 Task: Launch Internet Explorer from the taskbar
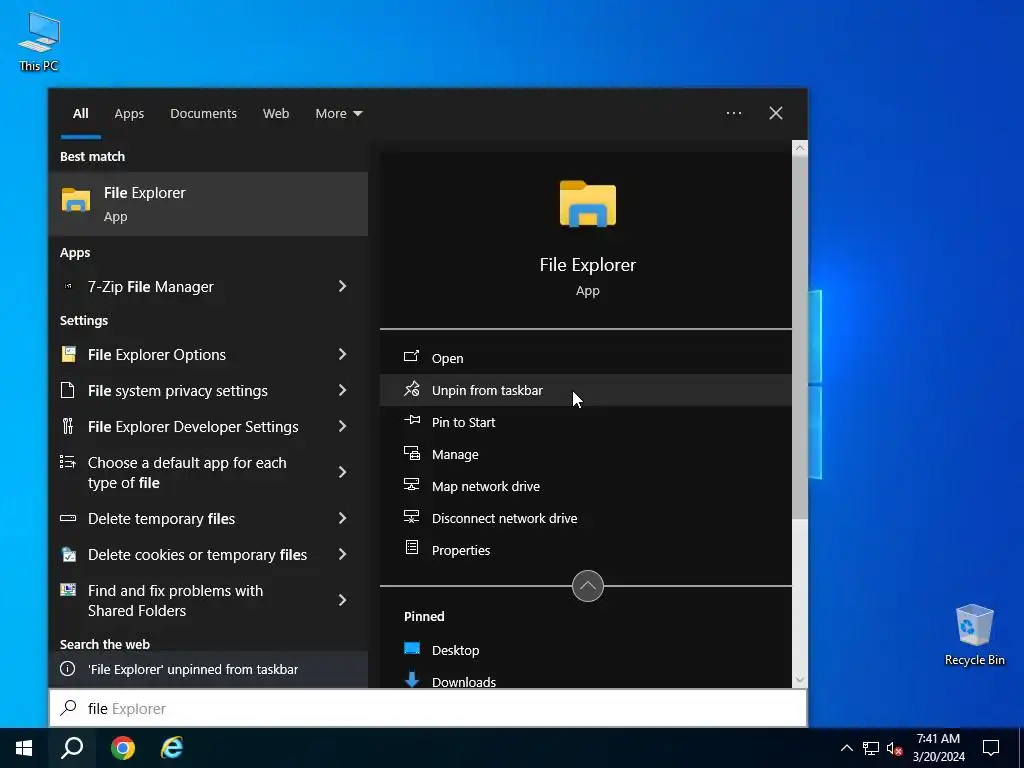pos(172,748)
